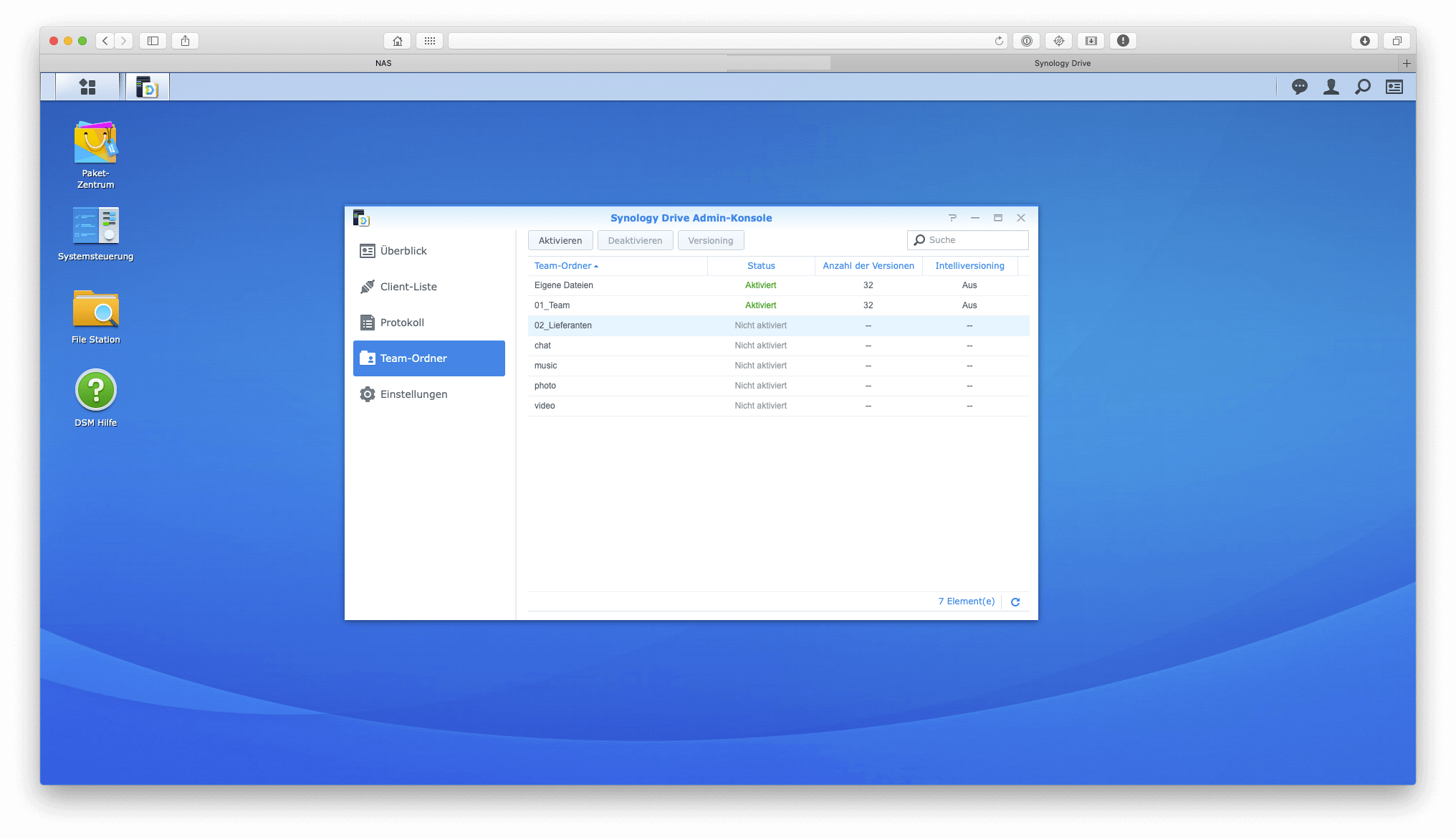The image size is (1456, 838).
Task: Open DSM notifications chat bubble icon
Action: pos(1299,87)
